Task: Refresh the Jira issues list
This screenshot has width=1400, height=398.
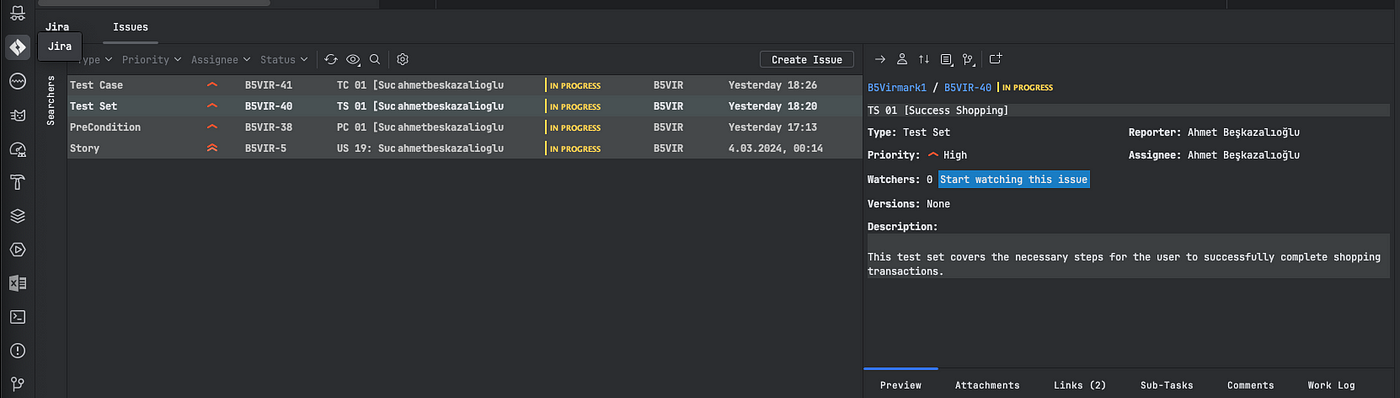Action: [331, 60]
